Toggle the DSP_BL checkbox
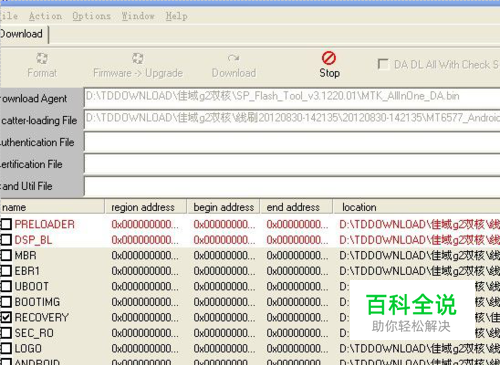This screenshot has width=500, height=365. [x=6, y=240]
